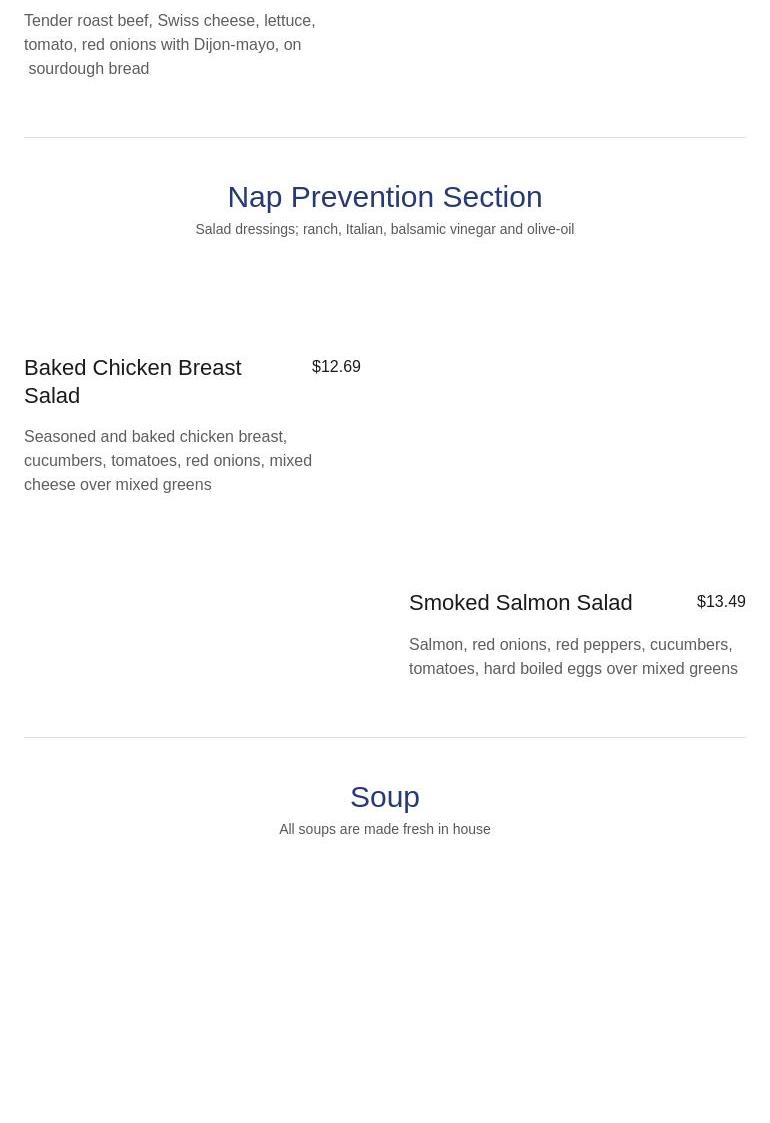This screenshot has height=1123, width=770.
Task: Open the Smoked Salmon Salad item
Action: click(520, 603)
